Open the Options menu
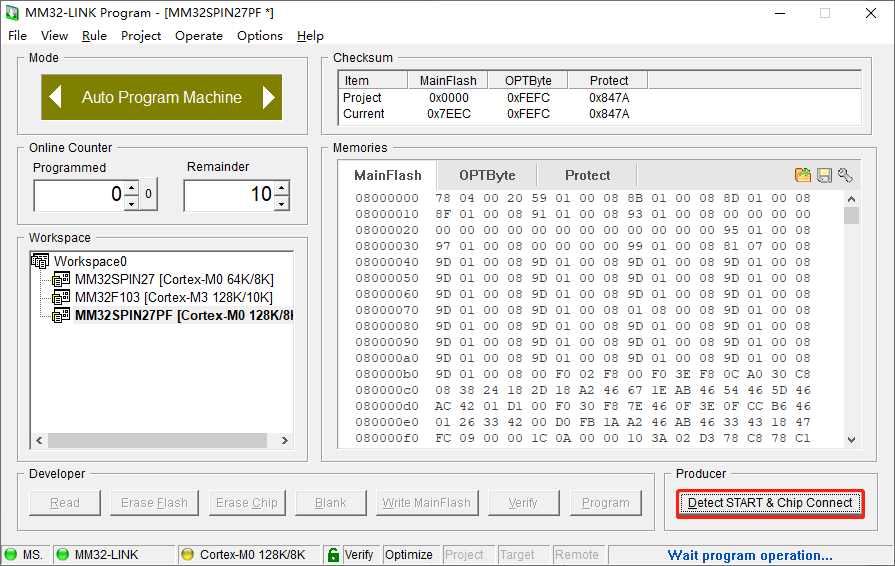 [x=260, y=35]
